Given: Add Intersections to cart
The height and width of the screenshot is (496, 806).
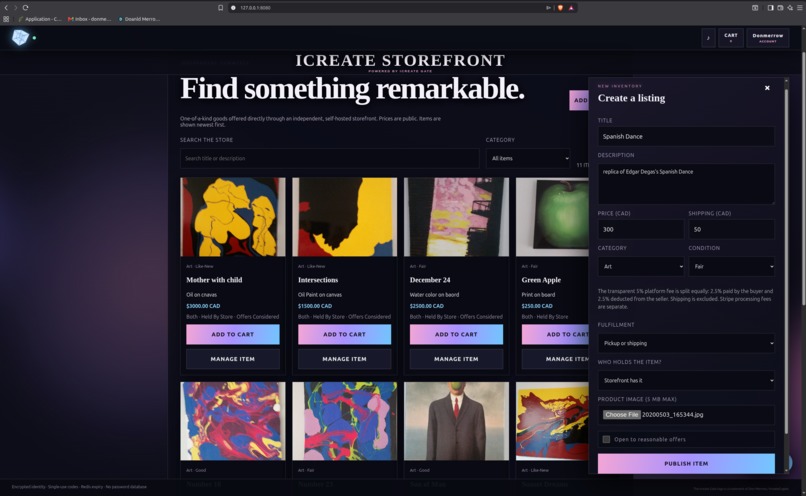Looking at the screenshot, I should (x=344, y=334).
